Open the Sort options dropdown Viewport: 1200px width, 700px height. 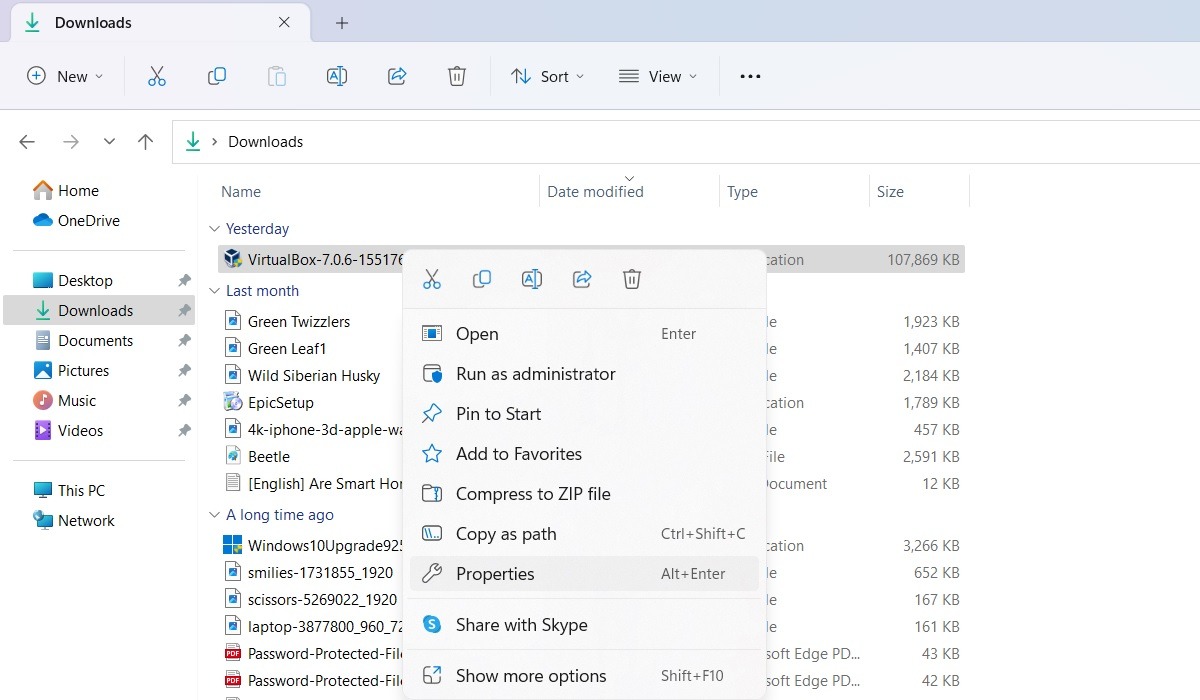pyautogui.click(x=547, y=75)
